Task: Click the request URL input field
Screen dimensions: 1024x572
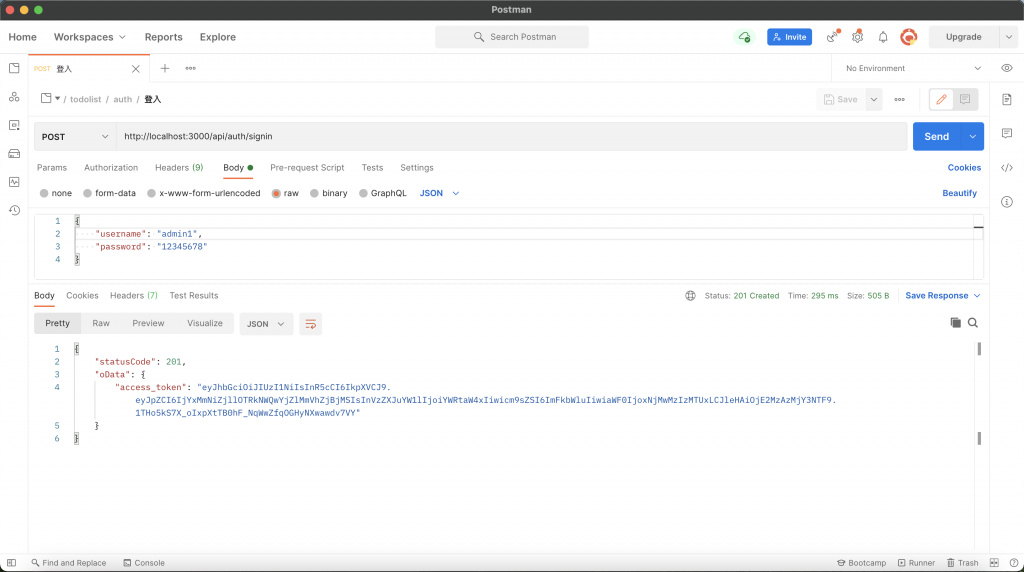Action: 512,136
